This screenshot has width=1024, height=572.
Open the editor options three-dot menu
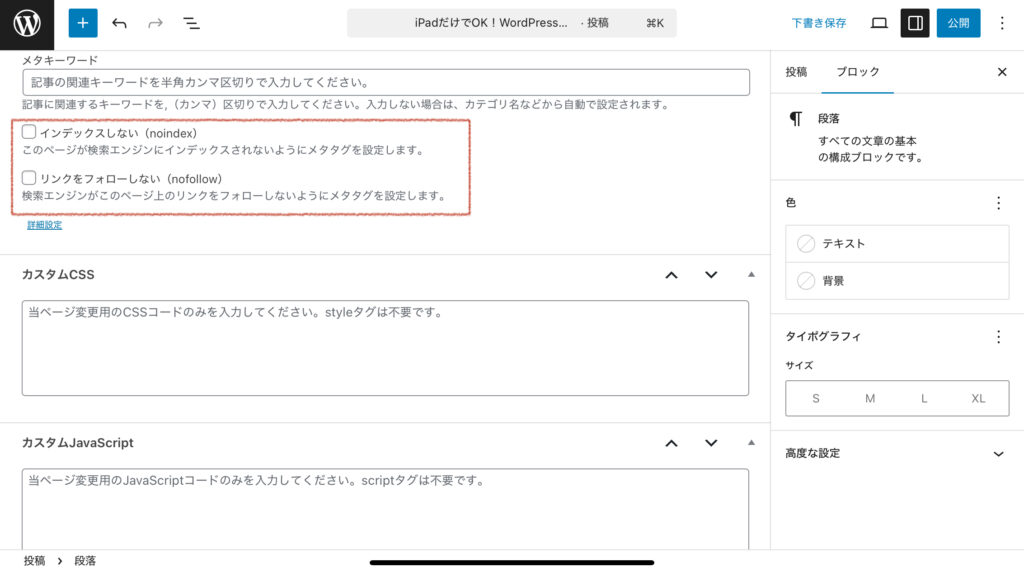[x=1002, y=24]
